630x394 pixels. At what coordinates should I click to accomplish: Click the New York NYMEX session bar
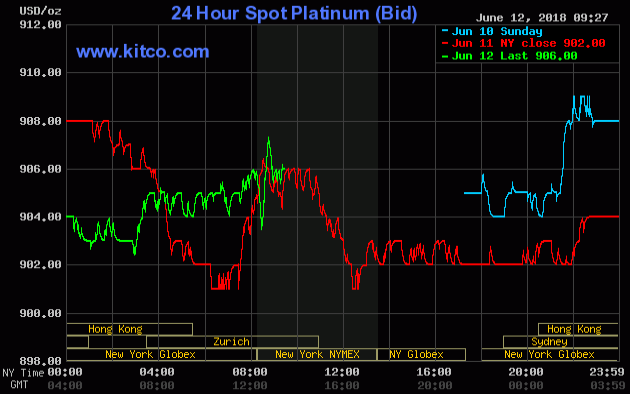[x=317, y=354]
